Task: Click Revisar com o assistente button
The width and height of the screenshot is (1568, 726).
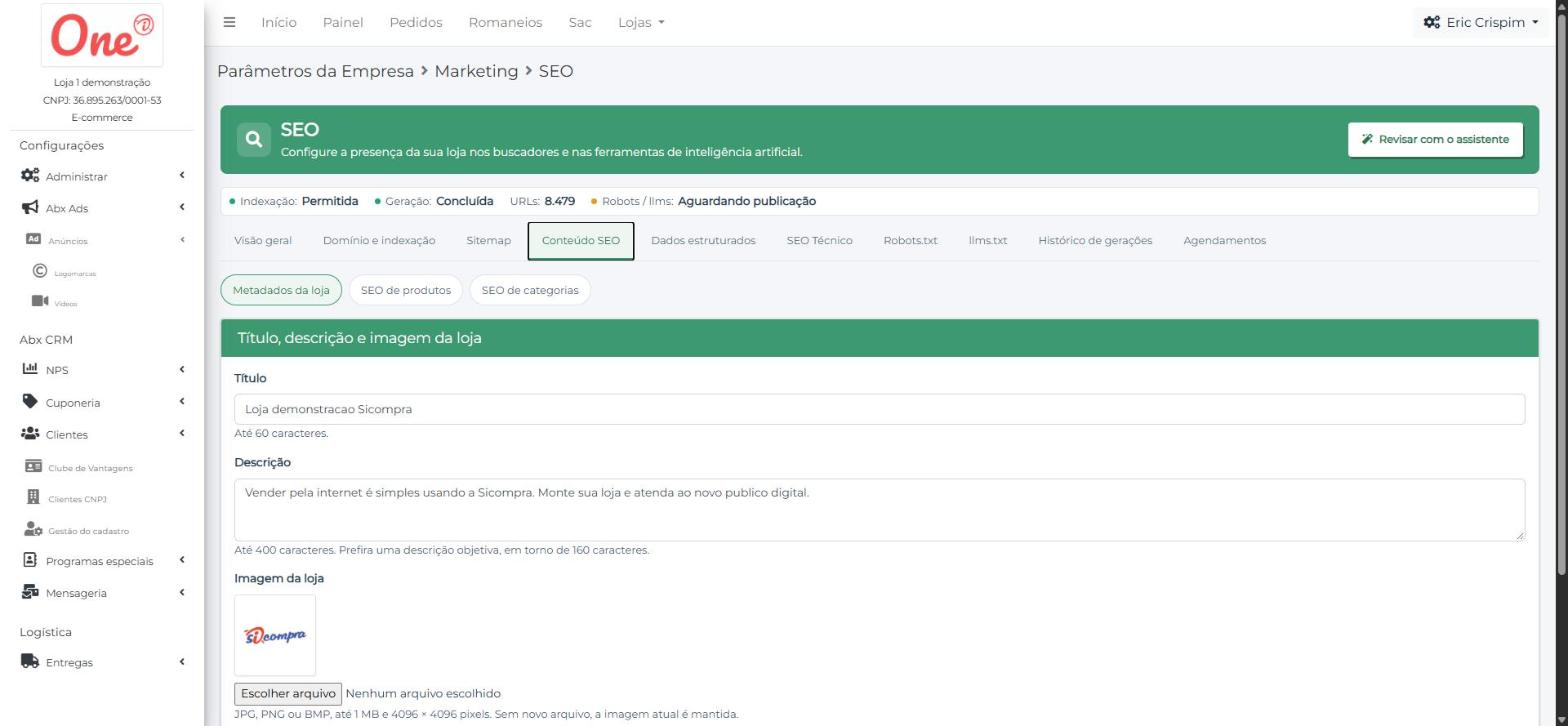Action: pos(1435,139)
